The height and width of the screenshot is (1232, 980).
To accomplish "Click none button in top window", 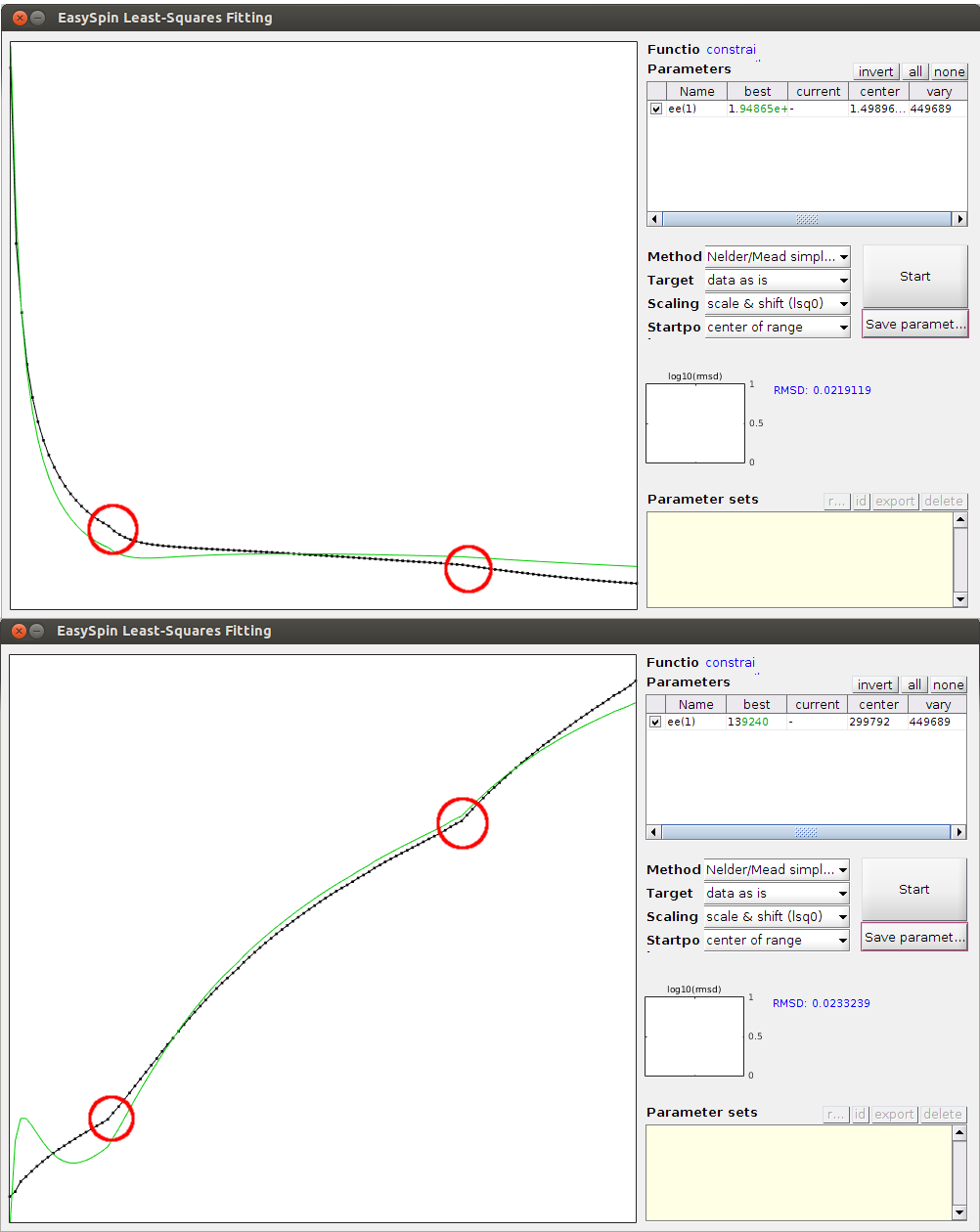I will tap(949, 72).
